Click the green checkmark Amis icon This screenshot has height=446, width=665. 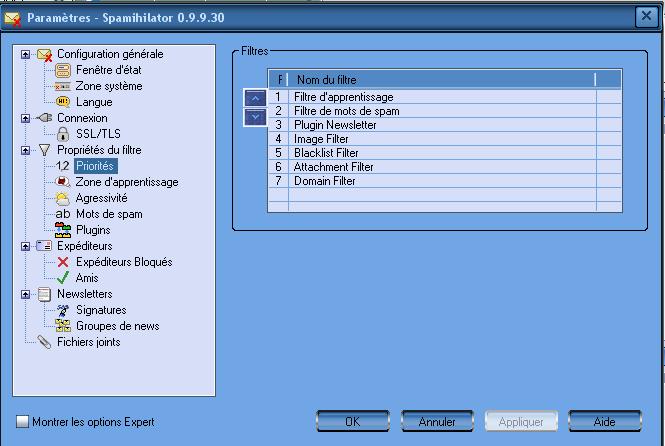[63, 278]
